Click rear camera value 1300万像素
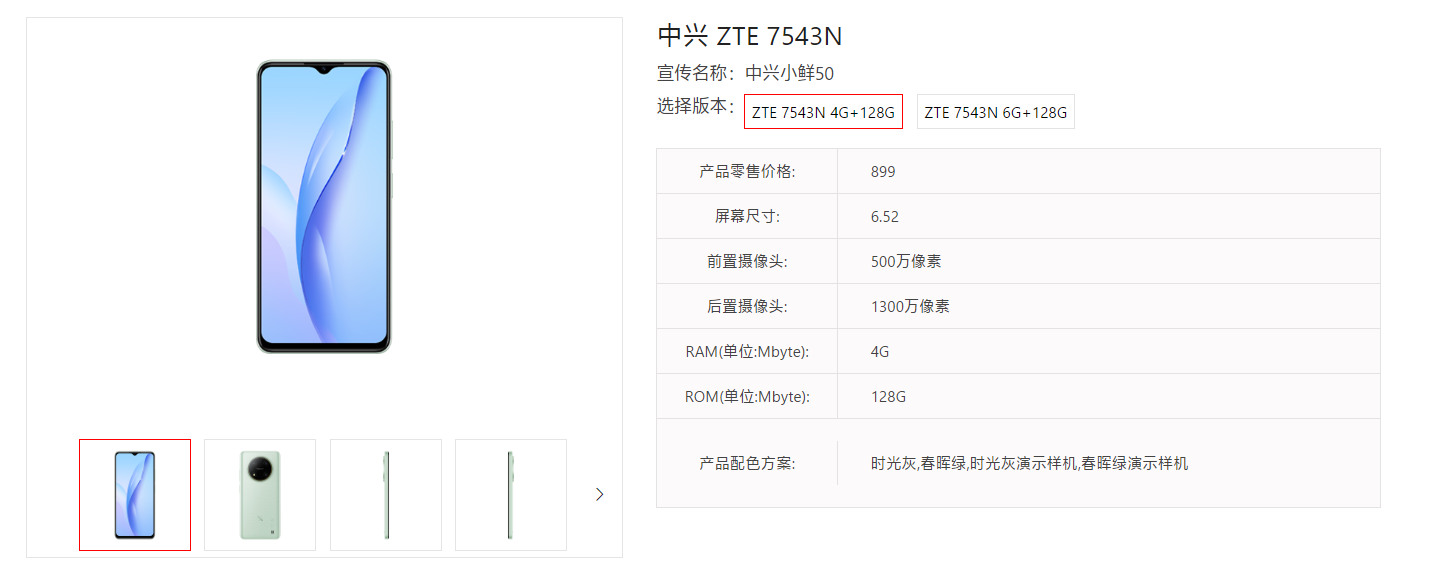This screenshot has height=570, width=1430. (x=910, y=306)
